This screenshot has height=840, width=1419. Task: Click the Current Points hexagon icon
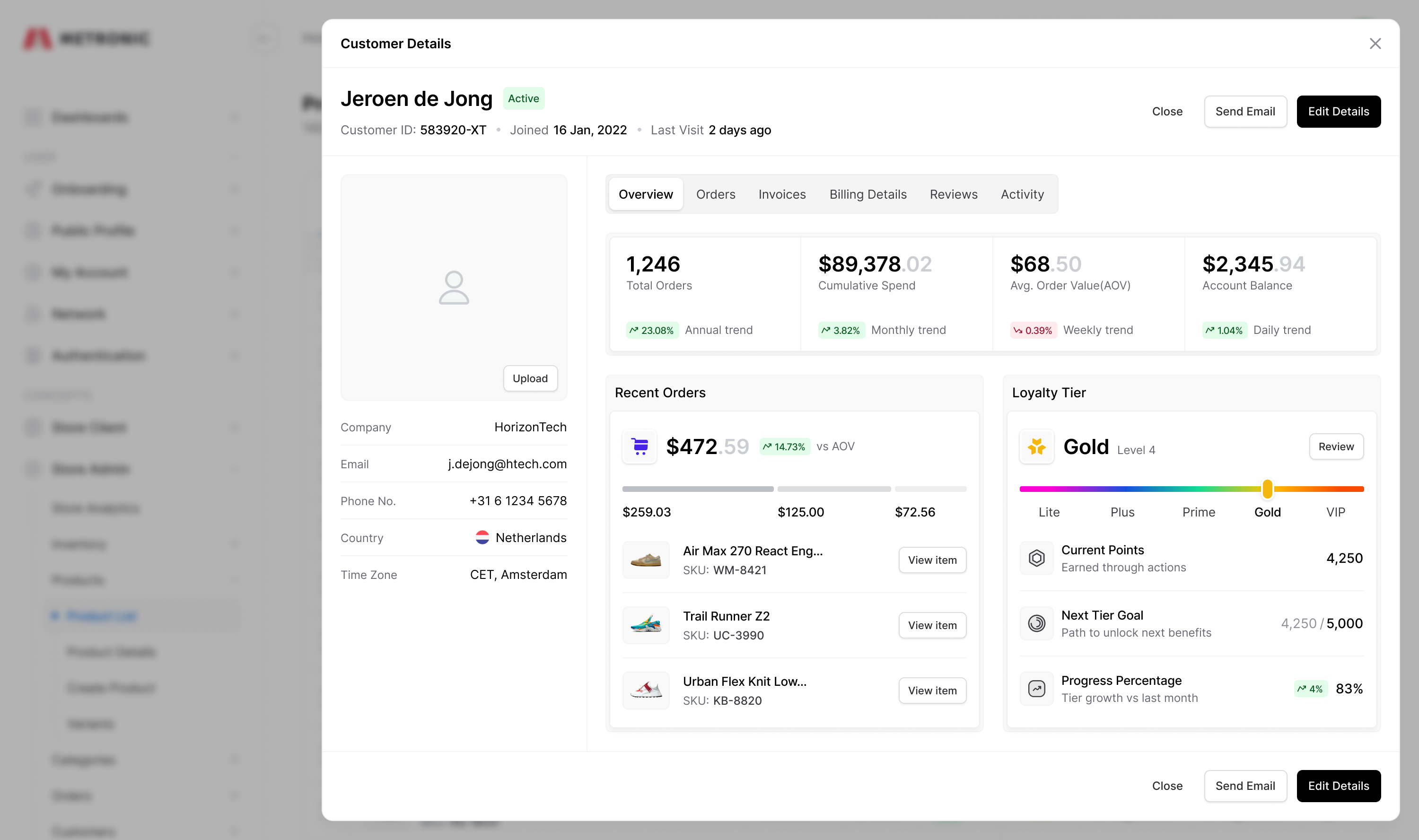pyautogui.click(x=1036, y=558)
